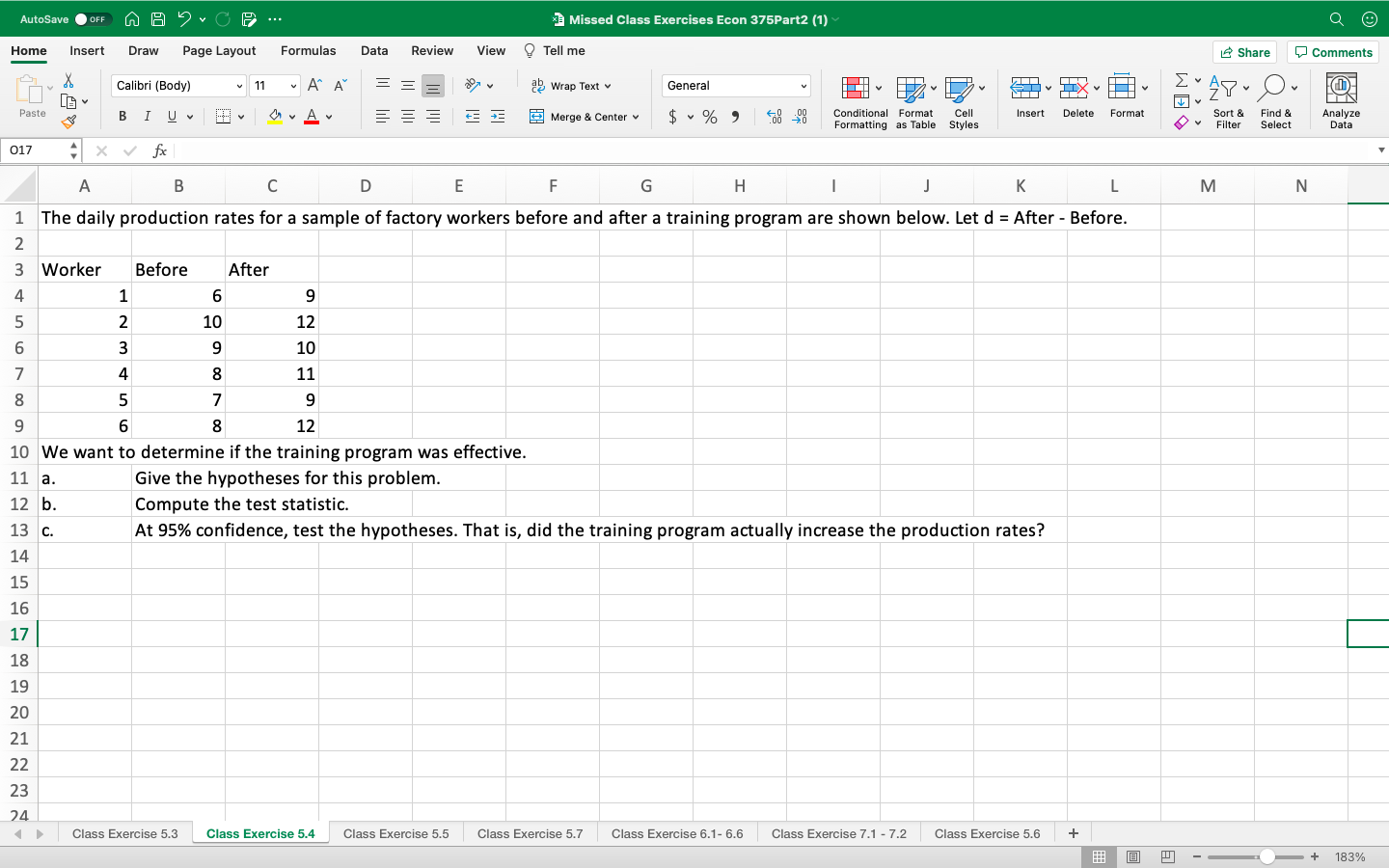
Task: Click the Name Box showing O17
Action: [x=37, y=150]
